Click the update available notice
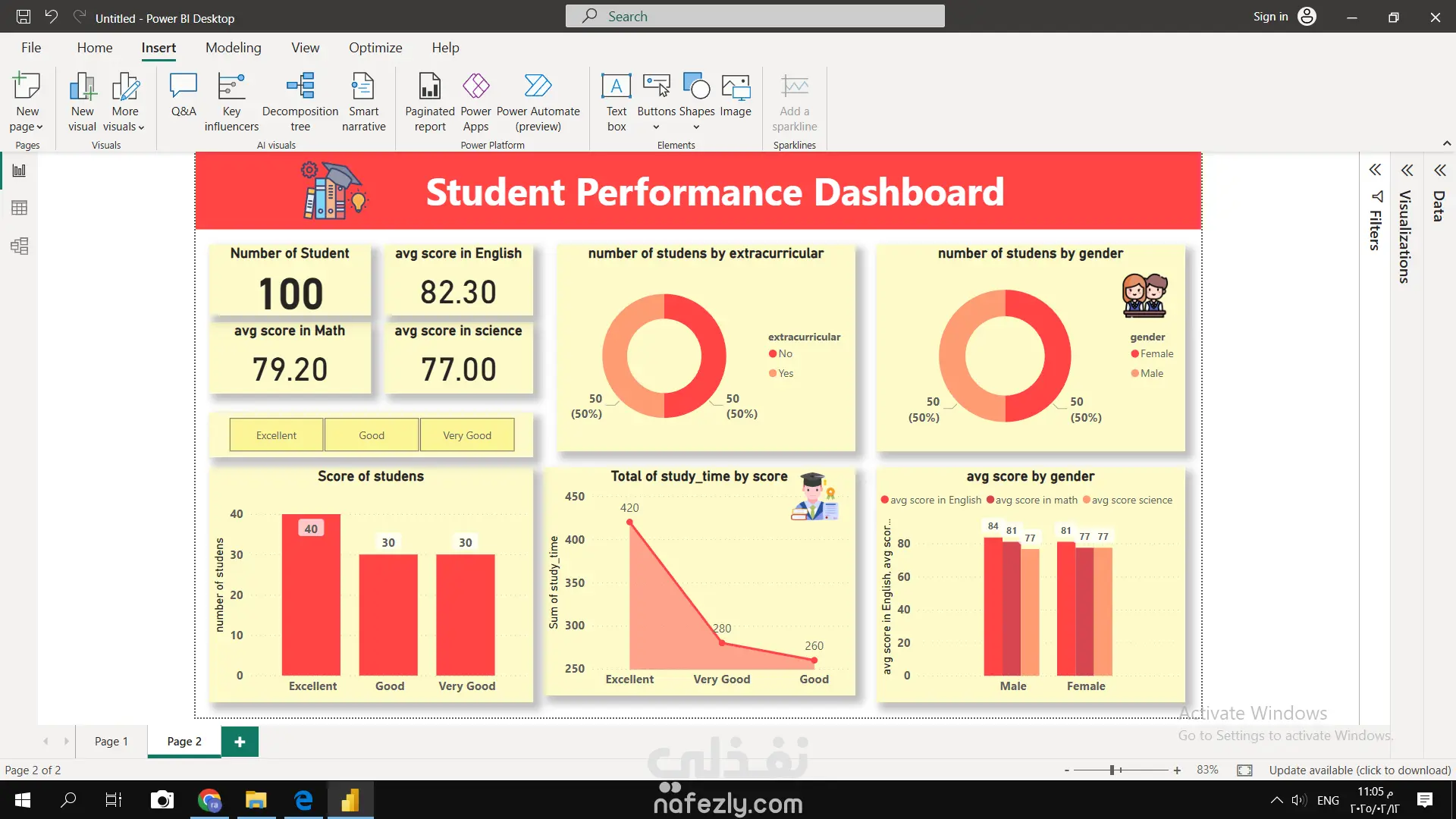 [x=1360, y=770]
